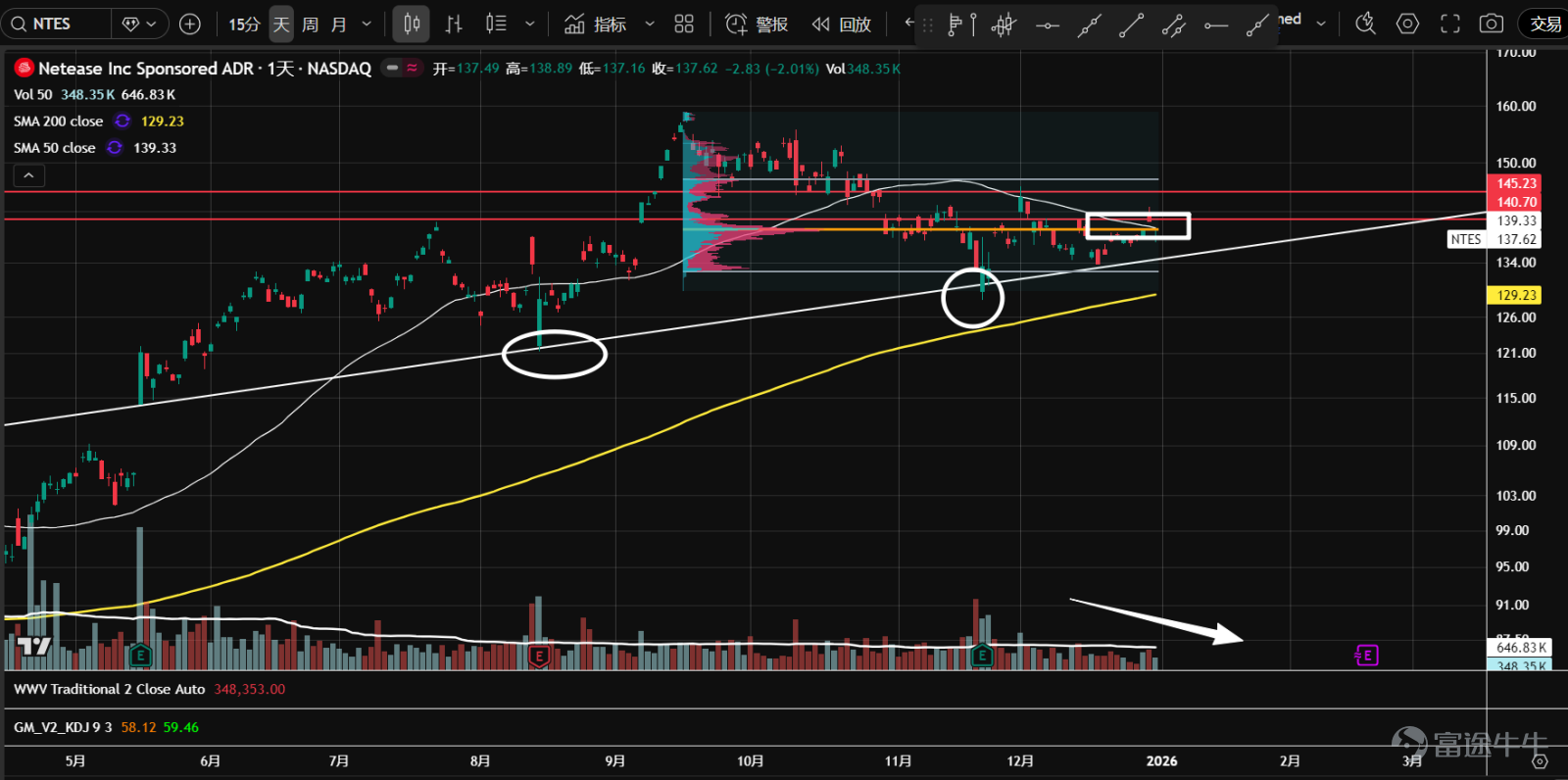Click the purple upcoming earnings E marker
1568x780 pixels.
click(1366, 655)
